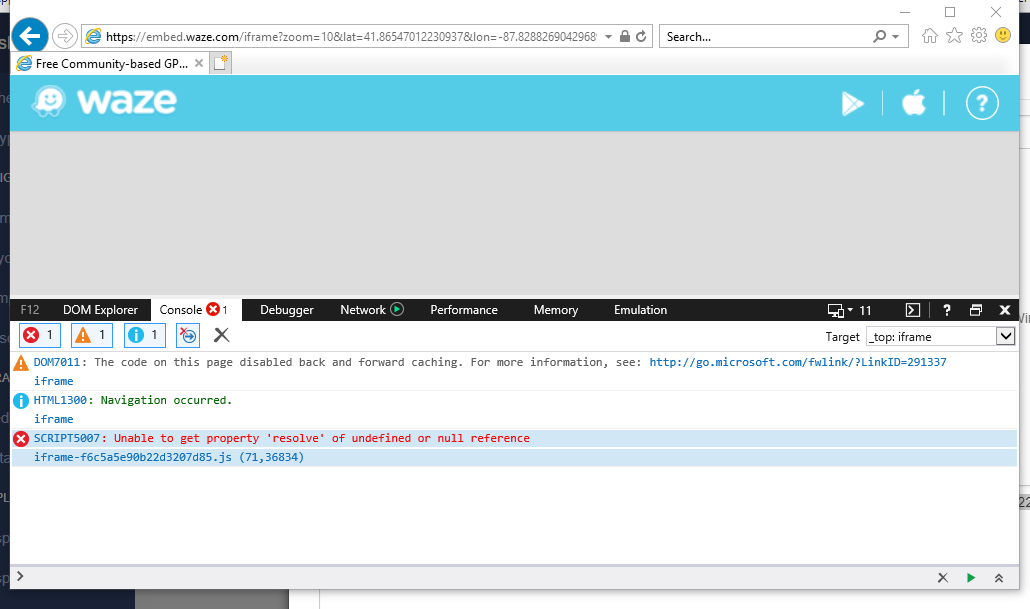1030x609 pixels.
Task: Open the Waze help question mark
Action: pyautogui.click(x=982, y=103)
